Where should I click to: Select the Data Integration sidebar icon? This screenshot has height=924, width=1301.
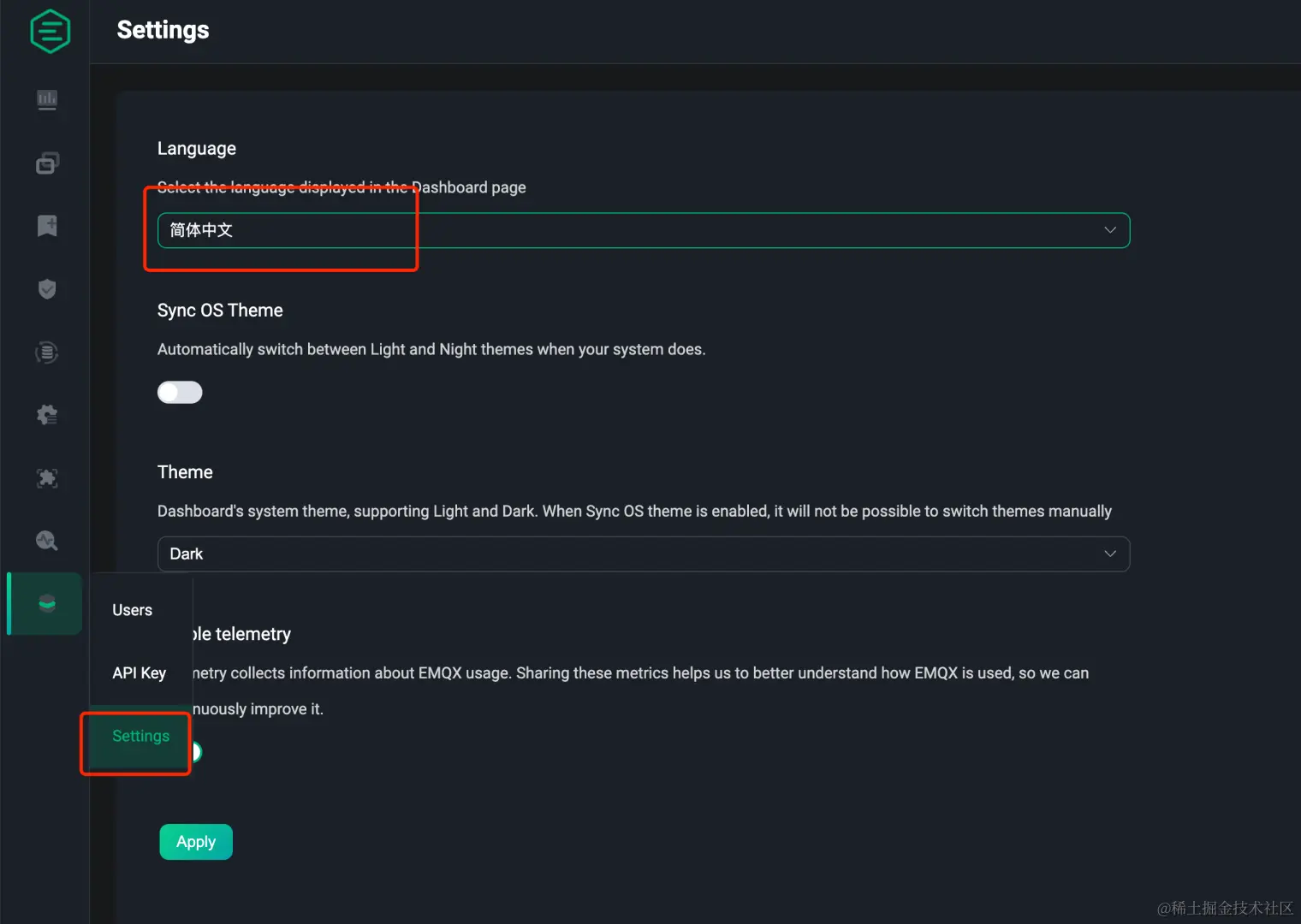point(47,352)
